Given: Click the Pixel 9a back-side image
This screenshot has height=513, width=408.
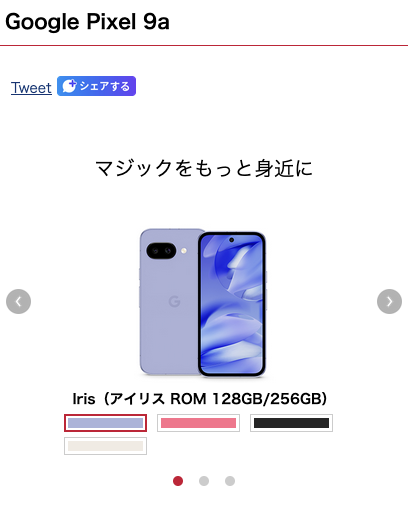Looking at the screenshot, I should tap(168, 302).
